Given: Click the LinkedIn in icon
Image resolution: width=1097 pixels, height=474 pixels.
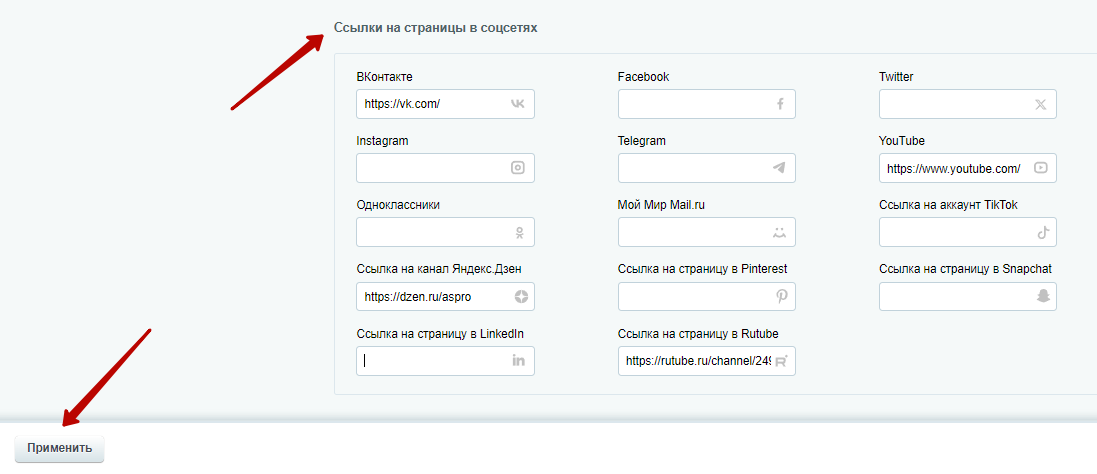Looking at the screenshot, I should (x=518, y=361).
